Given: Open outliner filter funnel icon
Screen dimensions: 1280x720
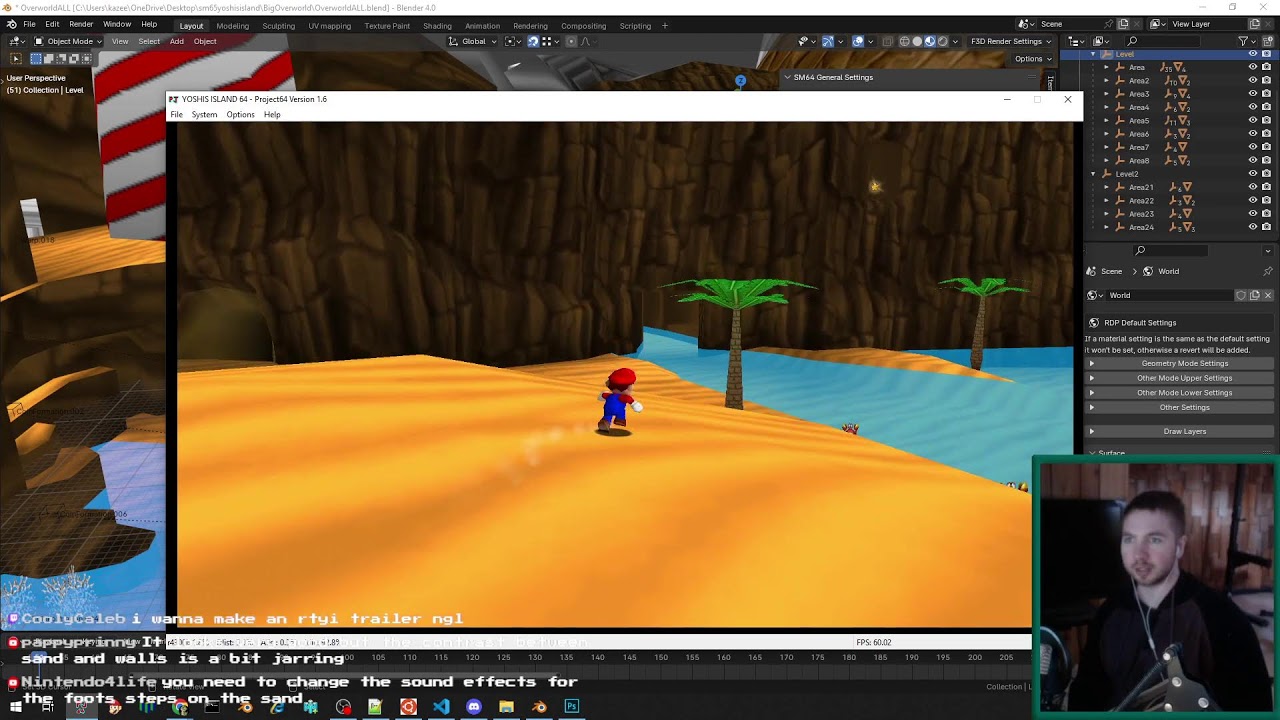Looking at the screenshot, I should point(1245,41).
